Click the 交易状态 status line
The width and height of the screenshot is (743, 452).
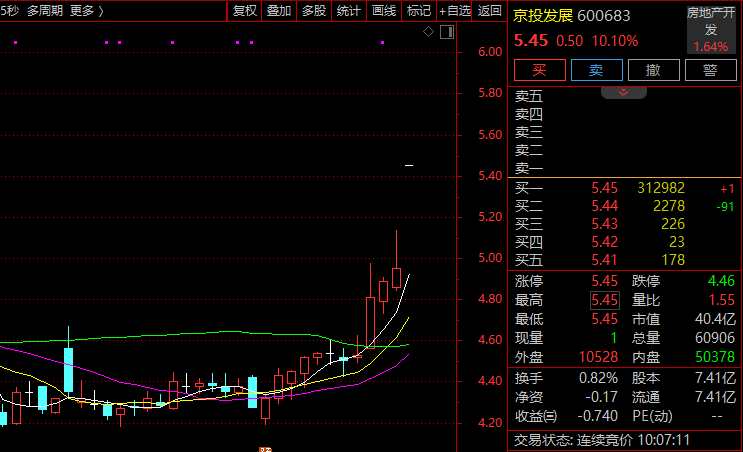pyautogui.click(x=602, y=440)
